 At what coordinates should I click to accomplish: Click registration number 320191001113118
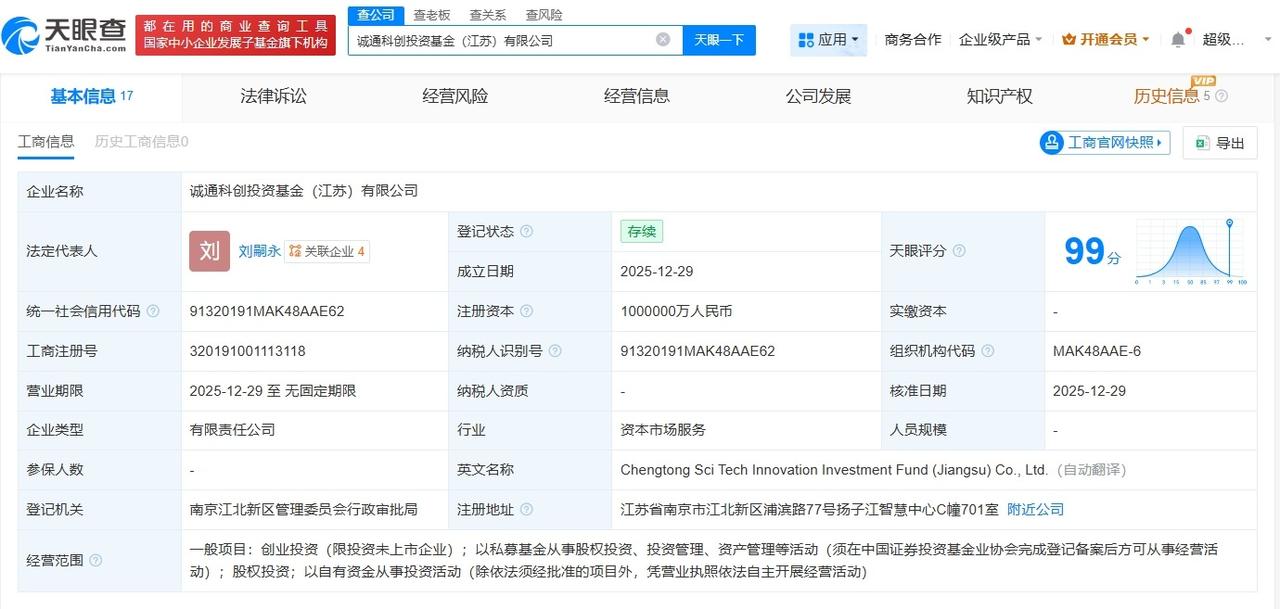point(247,351)
